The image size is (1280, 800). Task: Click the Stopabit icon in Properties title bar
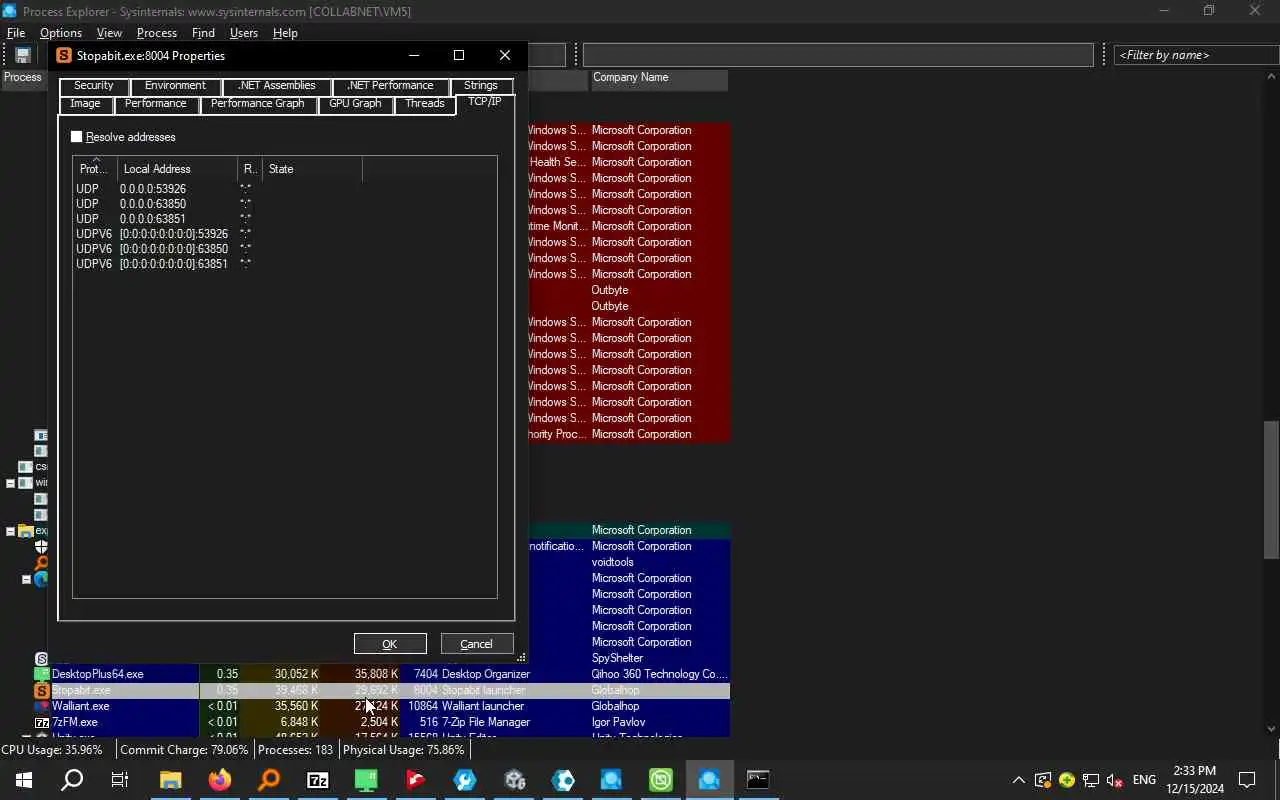[x=64, y=56]
